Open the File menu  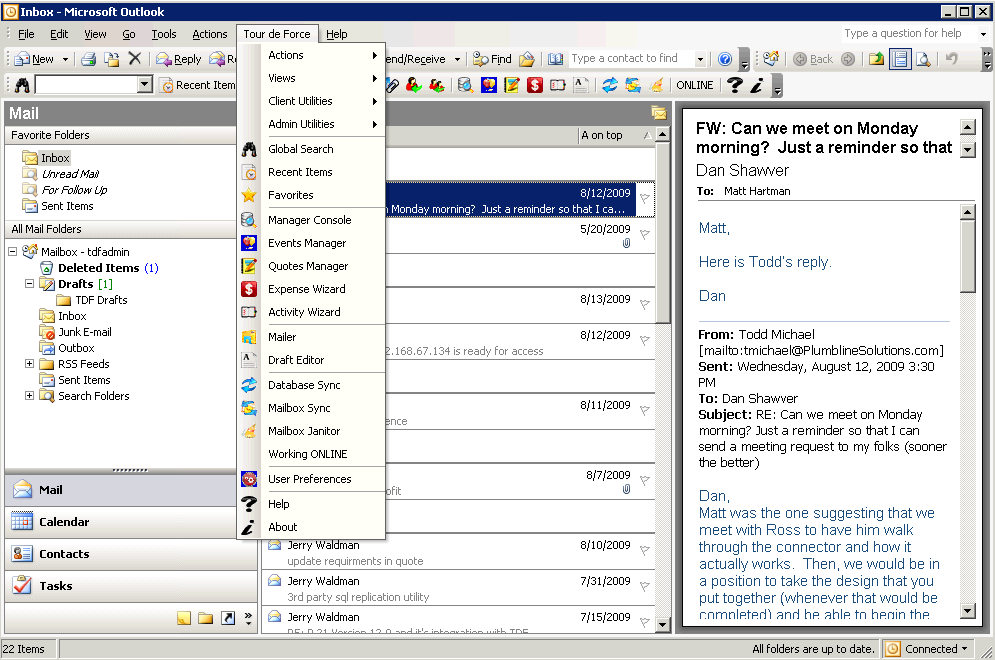point(26,34)
